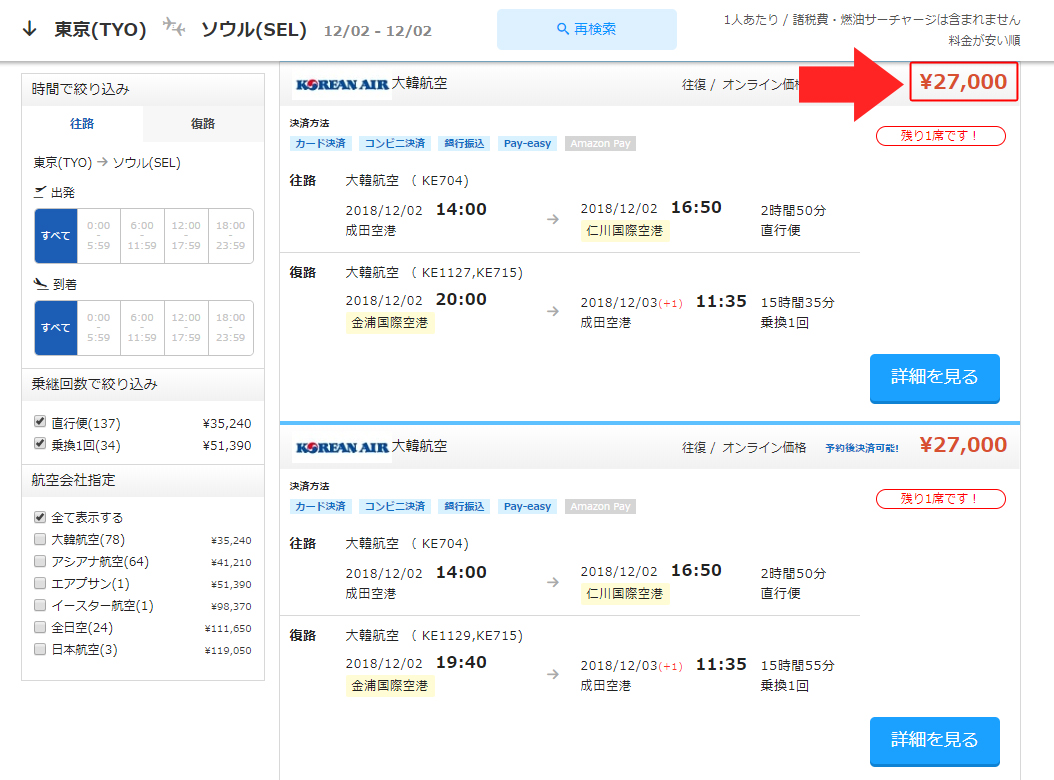The height and width of the screenshot is (780, 1054).
Task: Click the ソウル(SEL) destination label in header
Action: tap(254, 29)
